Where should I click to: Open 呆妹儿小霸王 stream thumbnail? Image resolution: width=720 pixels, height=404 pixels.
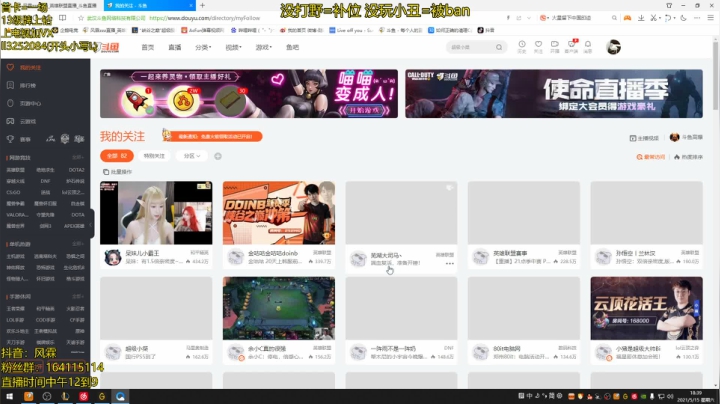(x=156, y=213)
